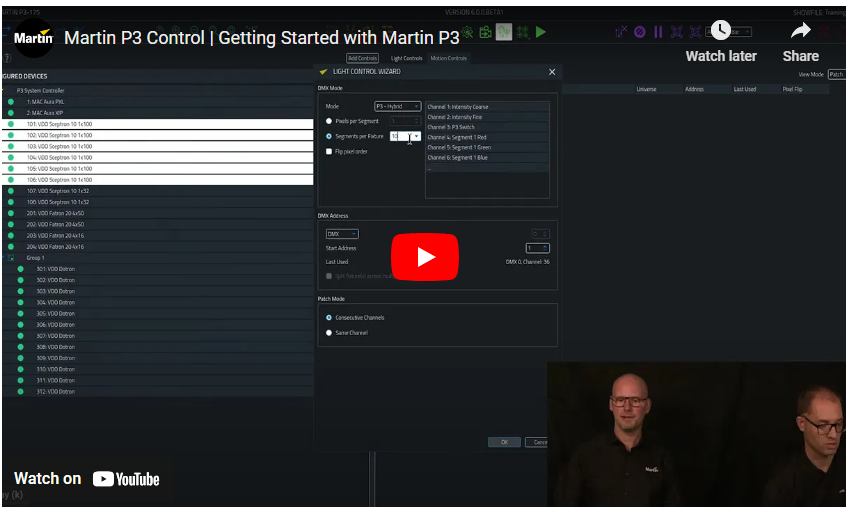The height and width of the screenshot is (510, 853).
Task: Click the purple pause icon in toolbar
Action: click(658, 32)
